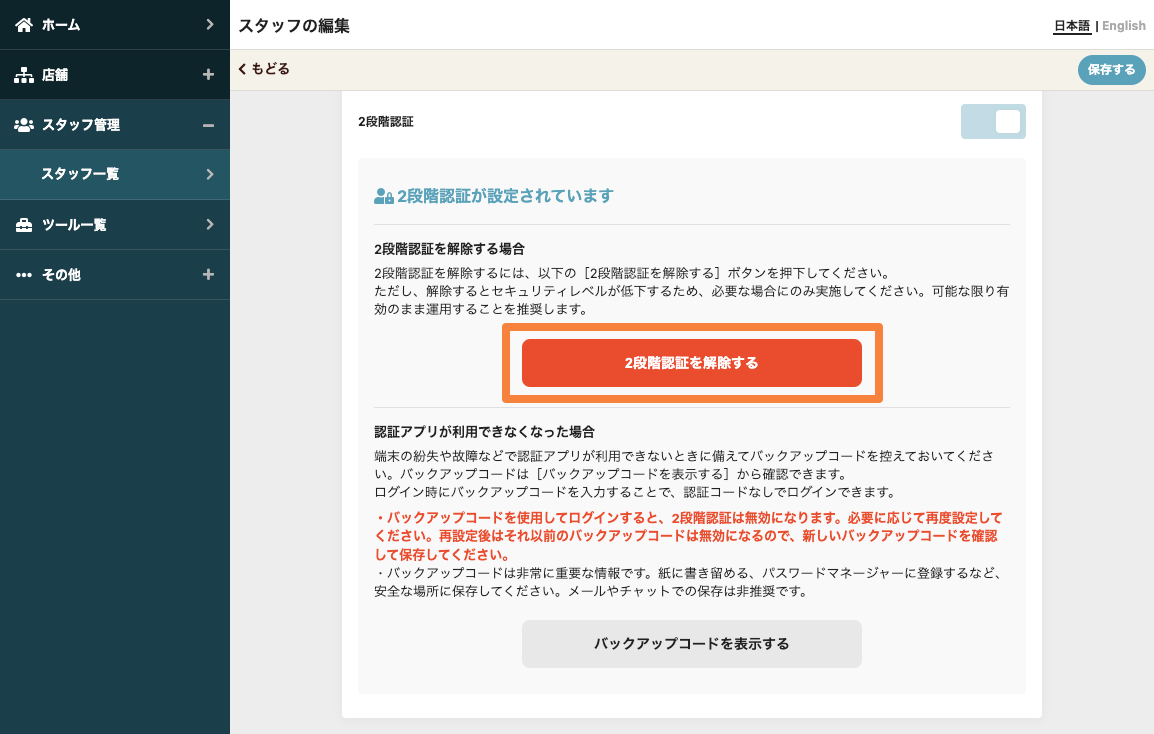Viewport: 1154px width, 734px height.
Task: Open ツール一覧 via its chevron arrow
Action: [x=209, y=225]
